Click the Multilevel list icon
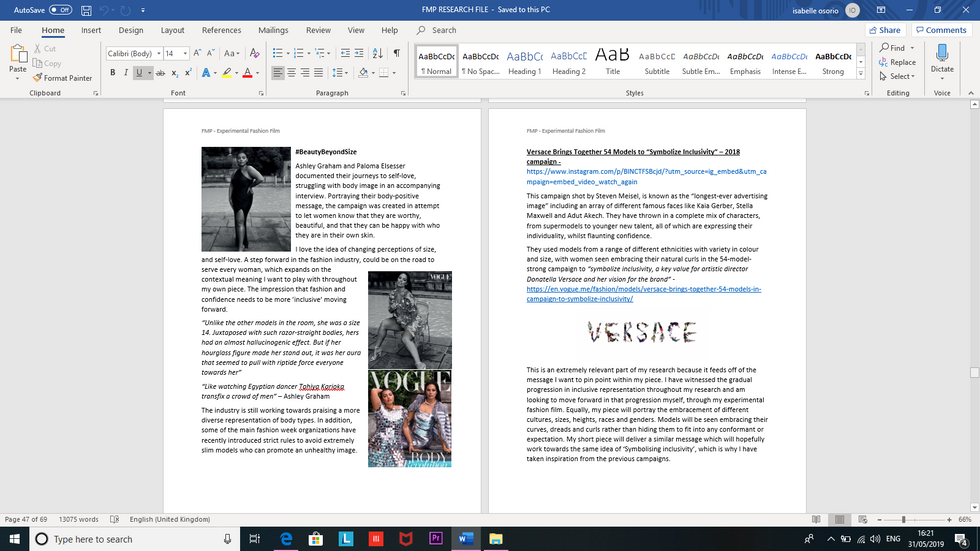 [319, 53]
